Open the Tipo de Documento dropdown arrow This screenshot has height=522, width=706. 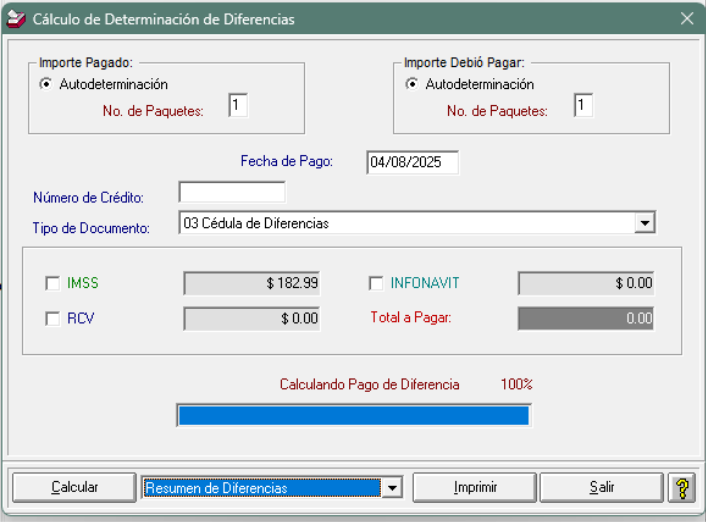click(x=645, y=223)
